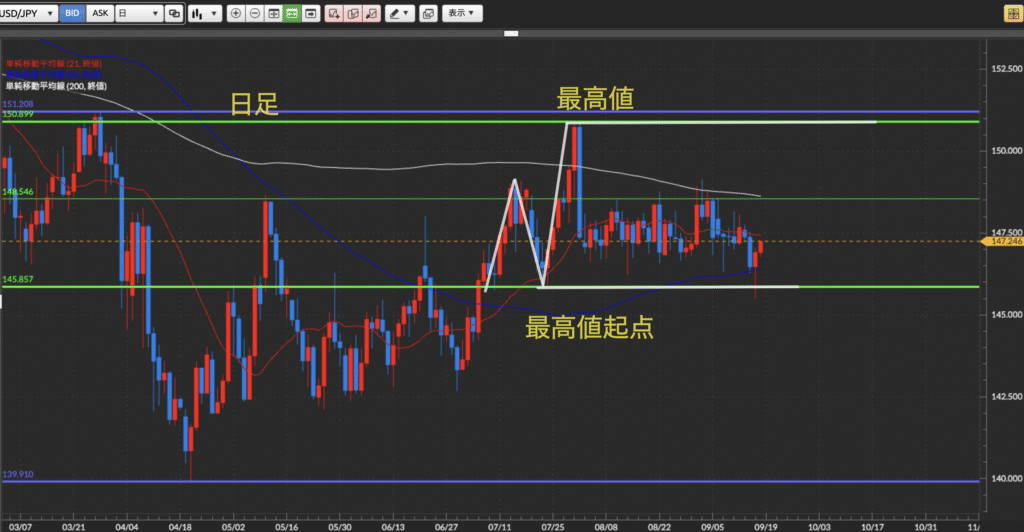The height and width of the screenshot is (532, 1024).
Task: Open the candlestick chart type dropdown
Action: [x=205, y=13]
